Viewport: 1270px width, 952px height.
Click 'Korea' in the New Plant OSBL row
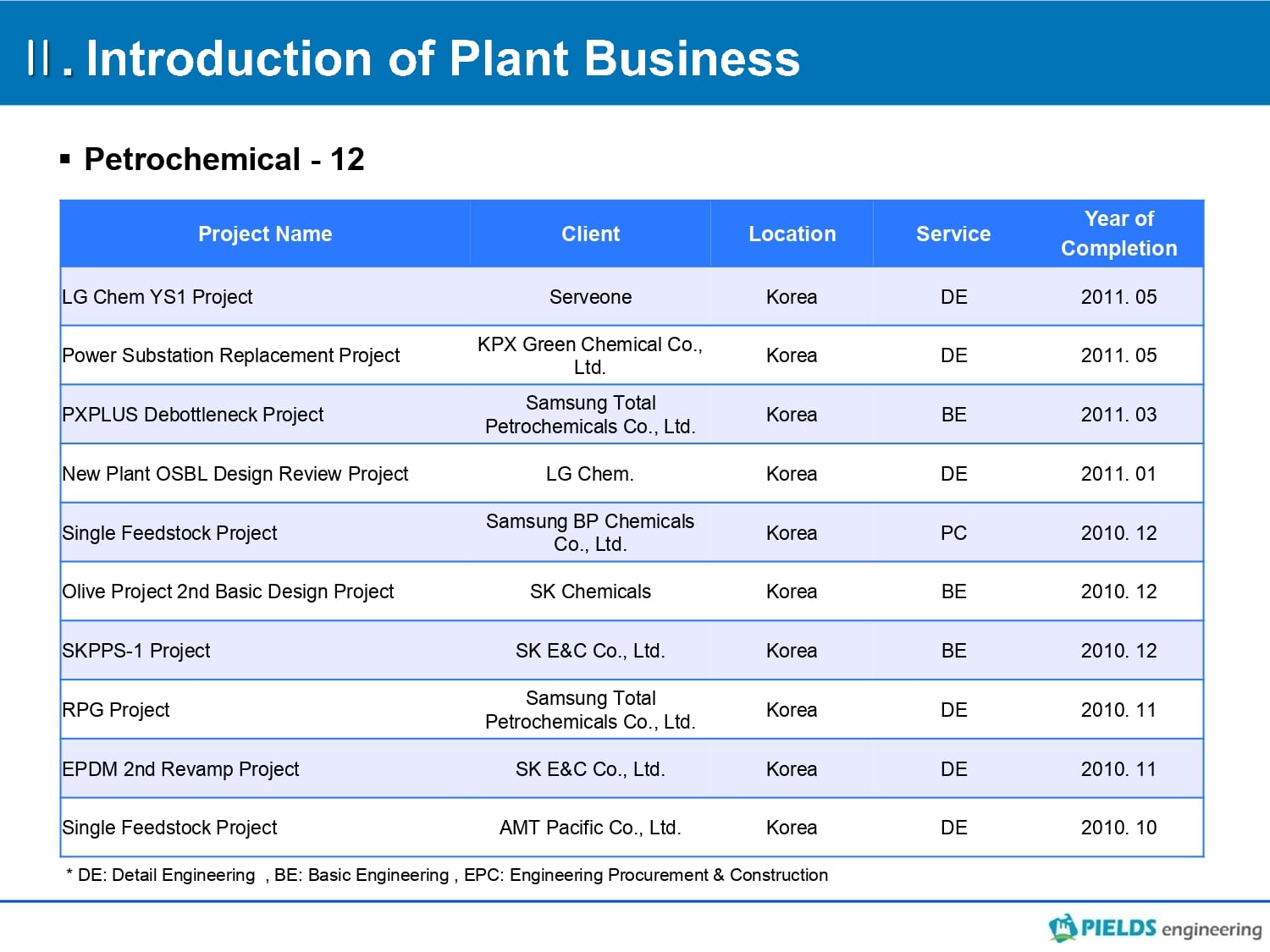792,474
